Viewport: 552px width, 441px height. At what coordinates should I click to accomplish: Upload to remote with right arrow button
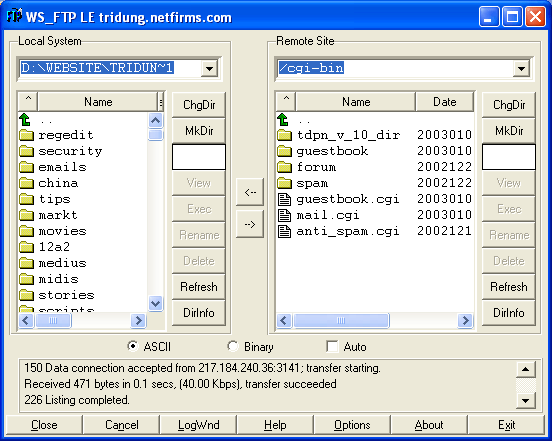tap(250, 224)
